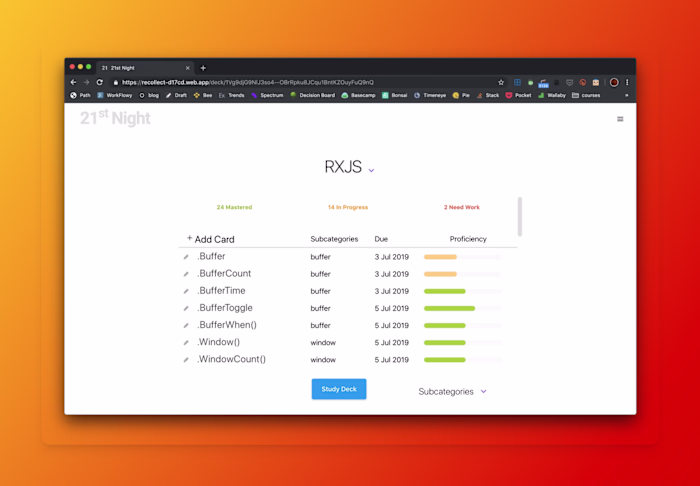Expand the Subcategories dropdown beside Study Deck
Image resolution: width=700 pixels, height=486 pixels.
click(483, 391)
